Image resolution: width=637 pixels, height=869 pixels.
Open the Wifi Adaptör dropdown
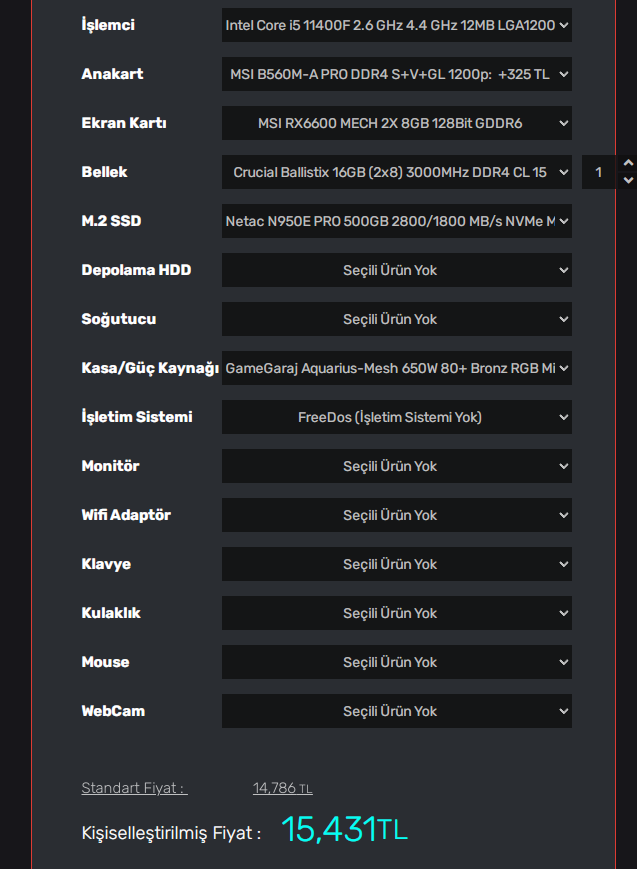396,515
